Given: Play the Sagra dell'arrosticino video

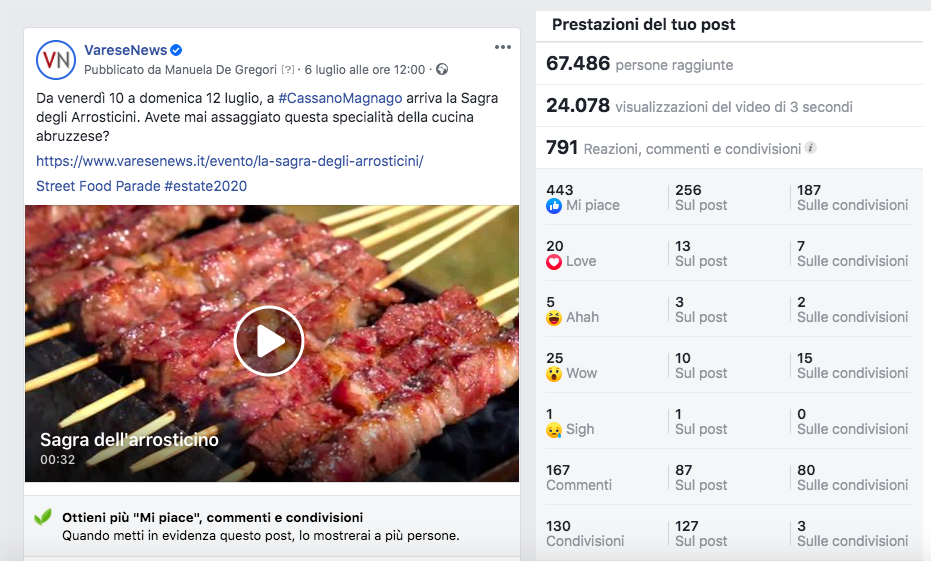Looking at the screenshot, I should click(268, 341).
